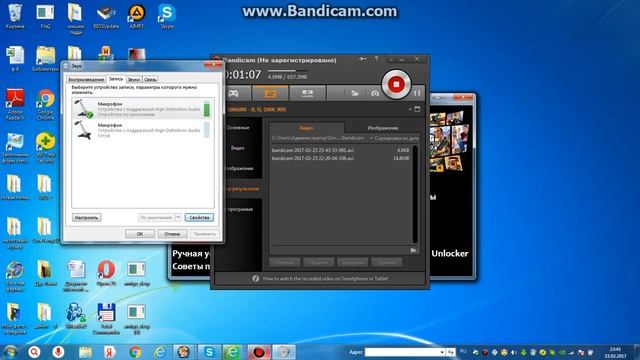Switch to Звуки tab in Sound dialog
Screen dimensions: 640x360
point(134,80)
